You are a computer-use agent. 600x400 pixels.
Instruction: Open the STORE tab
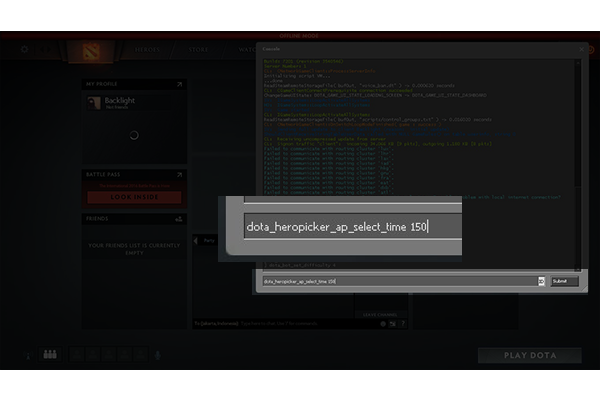(198, 50)
